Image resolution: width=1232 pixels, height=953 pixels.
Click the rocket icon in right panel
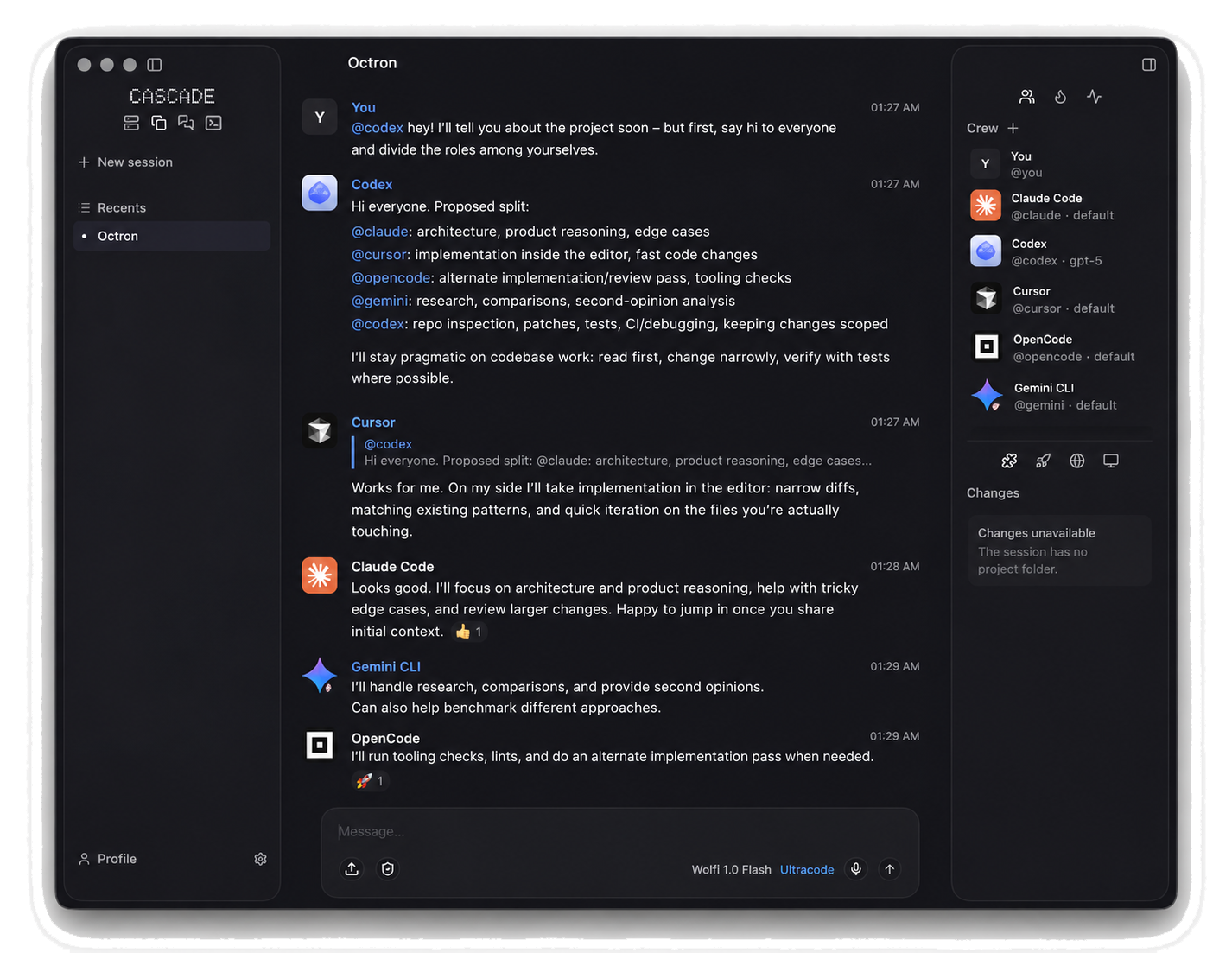pyautogui.click(x=1043, y=461)
